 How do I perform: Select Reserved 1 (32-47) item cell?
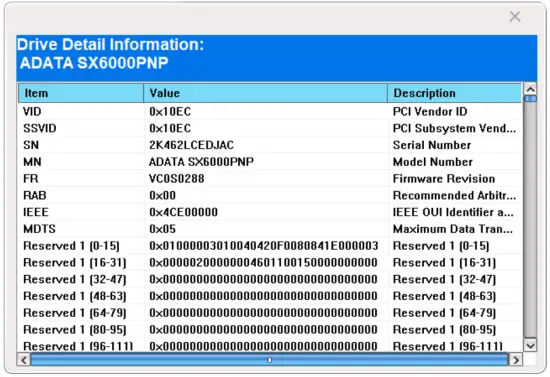point(75,280)
